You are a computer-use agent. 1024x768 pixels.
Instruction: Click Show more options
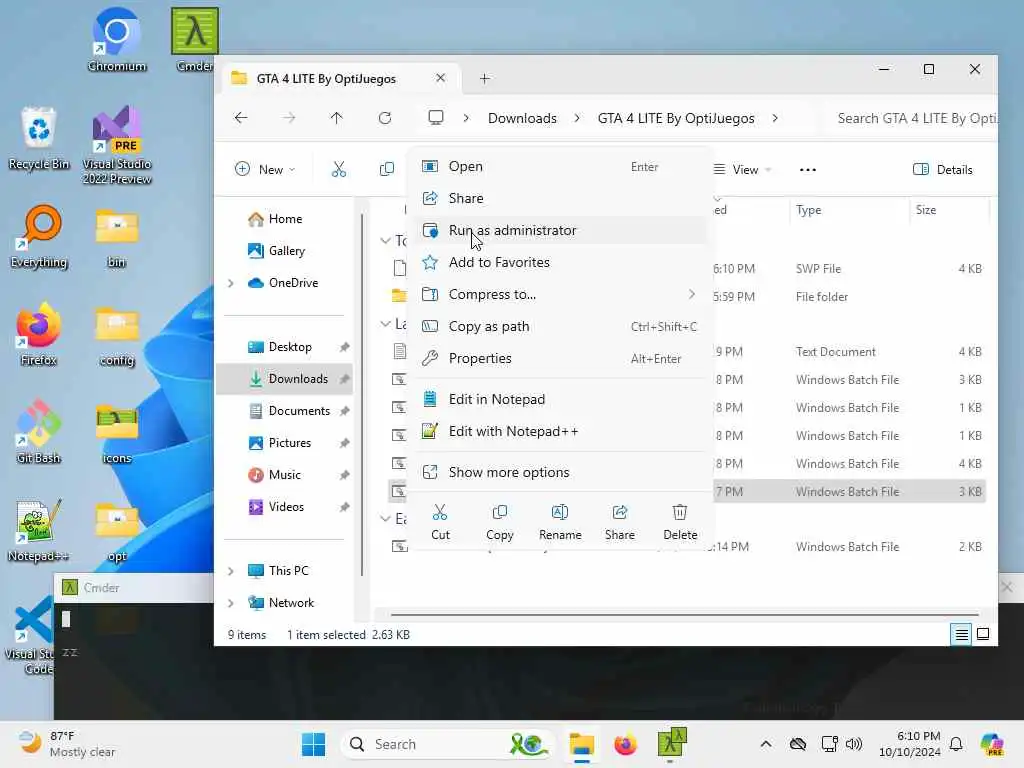[x=559, y=472]
